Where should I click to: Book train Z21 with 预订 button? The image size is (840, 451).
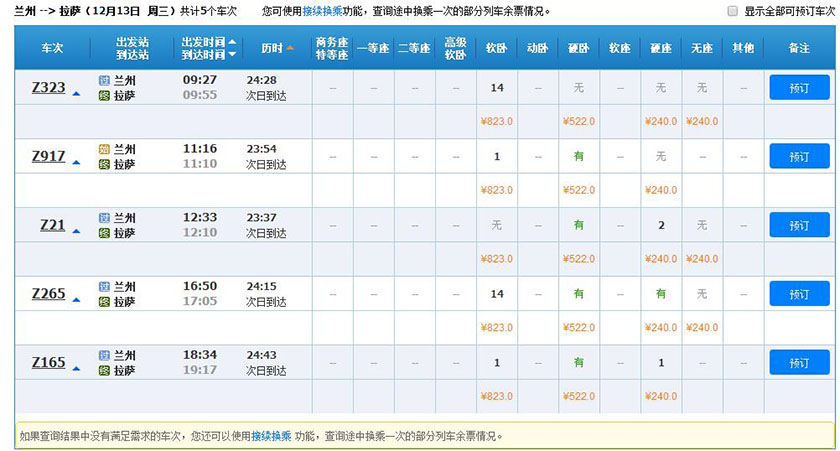pos(799,225)
